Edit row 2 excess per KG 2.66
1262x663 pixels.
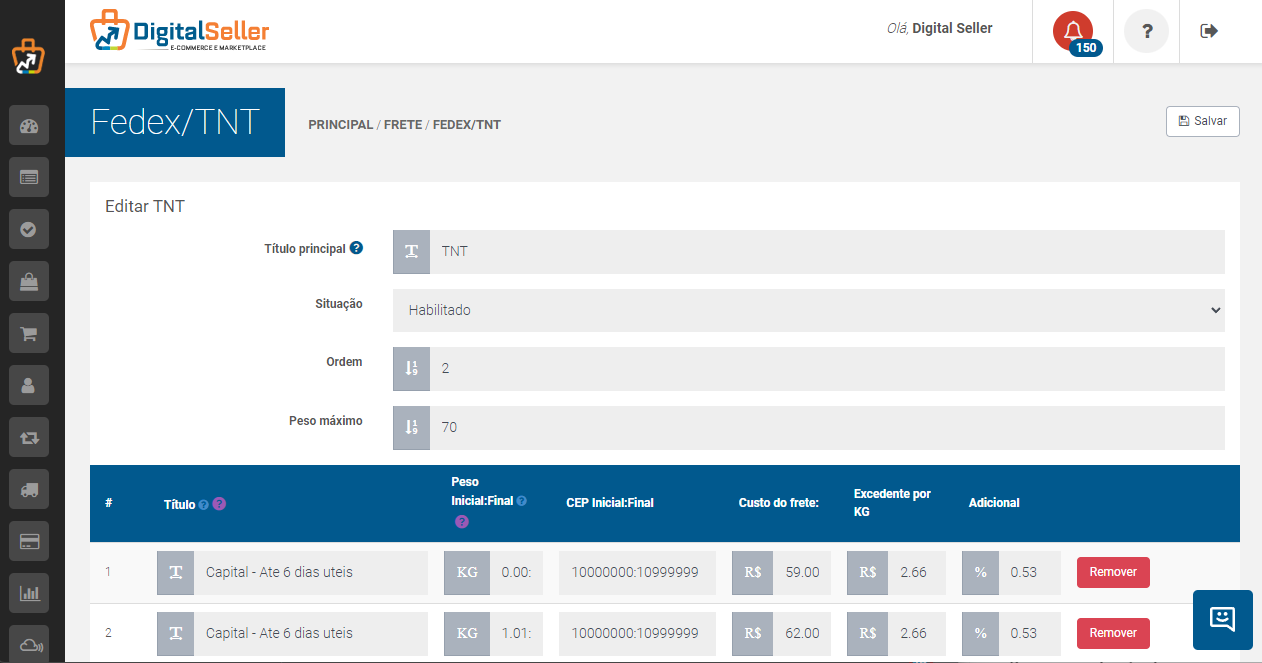point(917,633)
